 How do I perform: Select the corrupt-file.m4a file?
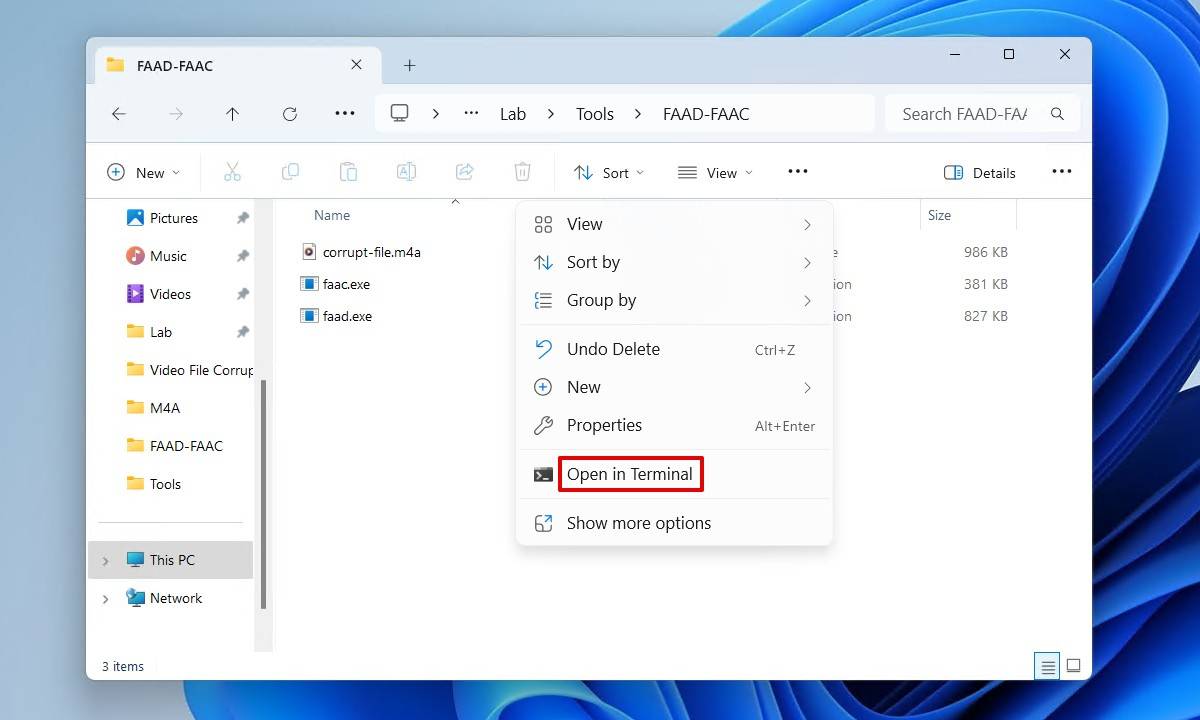pyautogui.click(x=371, y=252)
